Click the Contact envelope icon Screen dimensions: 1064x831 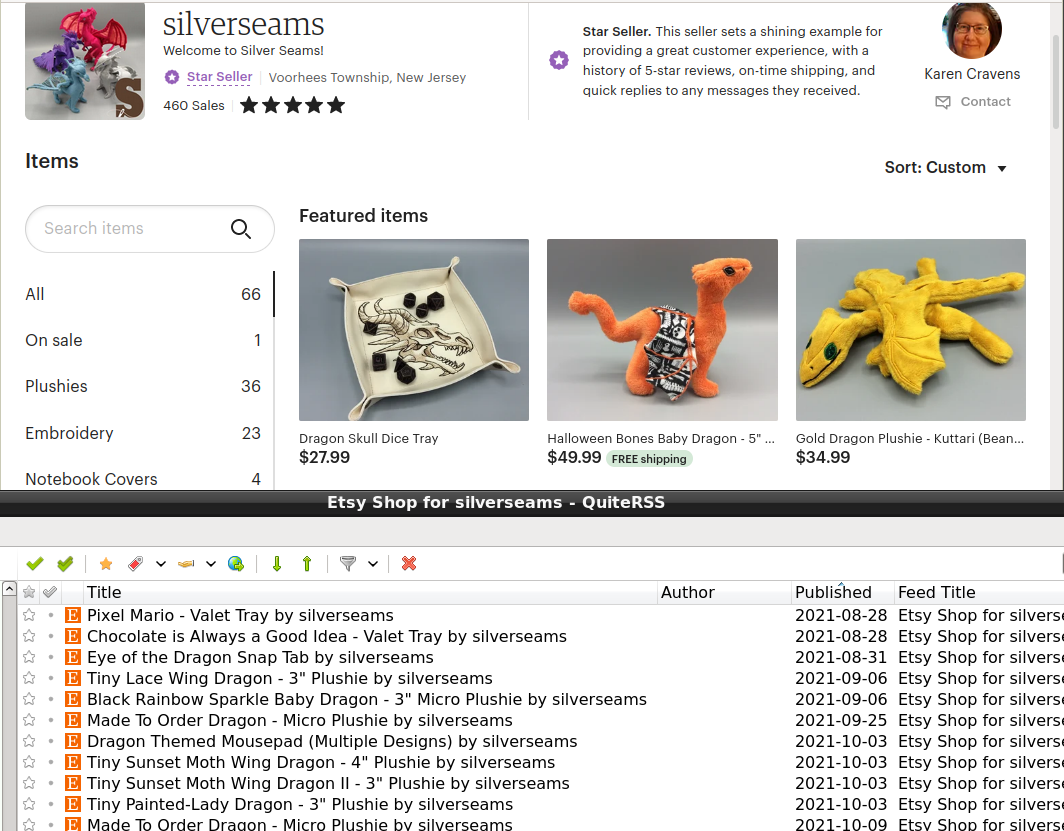pyautogui.click(x=943, y=102)
